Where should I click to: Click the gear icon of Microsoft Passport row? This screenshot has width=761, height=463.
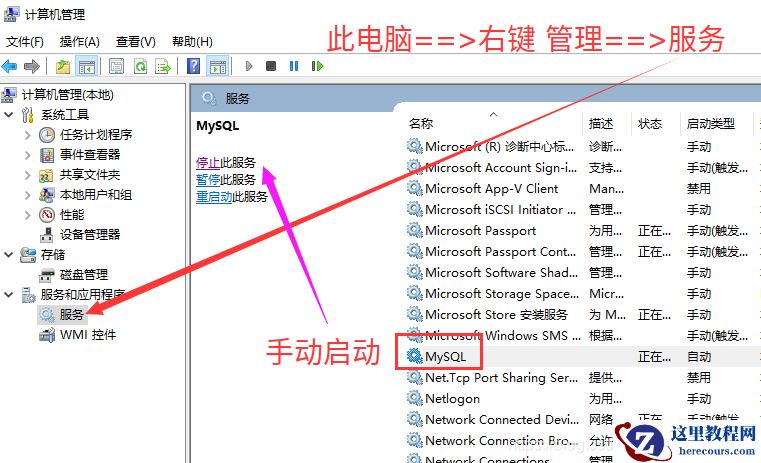[414, 230]
